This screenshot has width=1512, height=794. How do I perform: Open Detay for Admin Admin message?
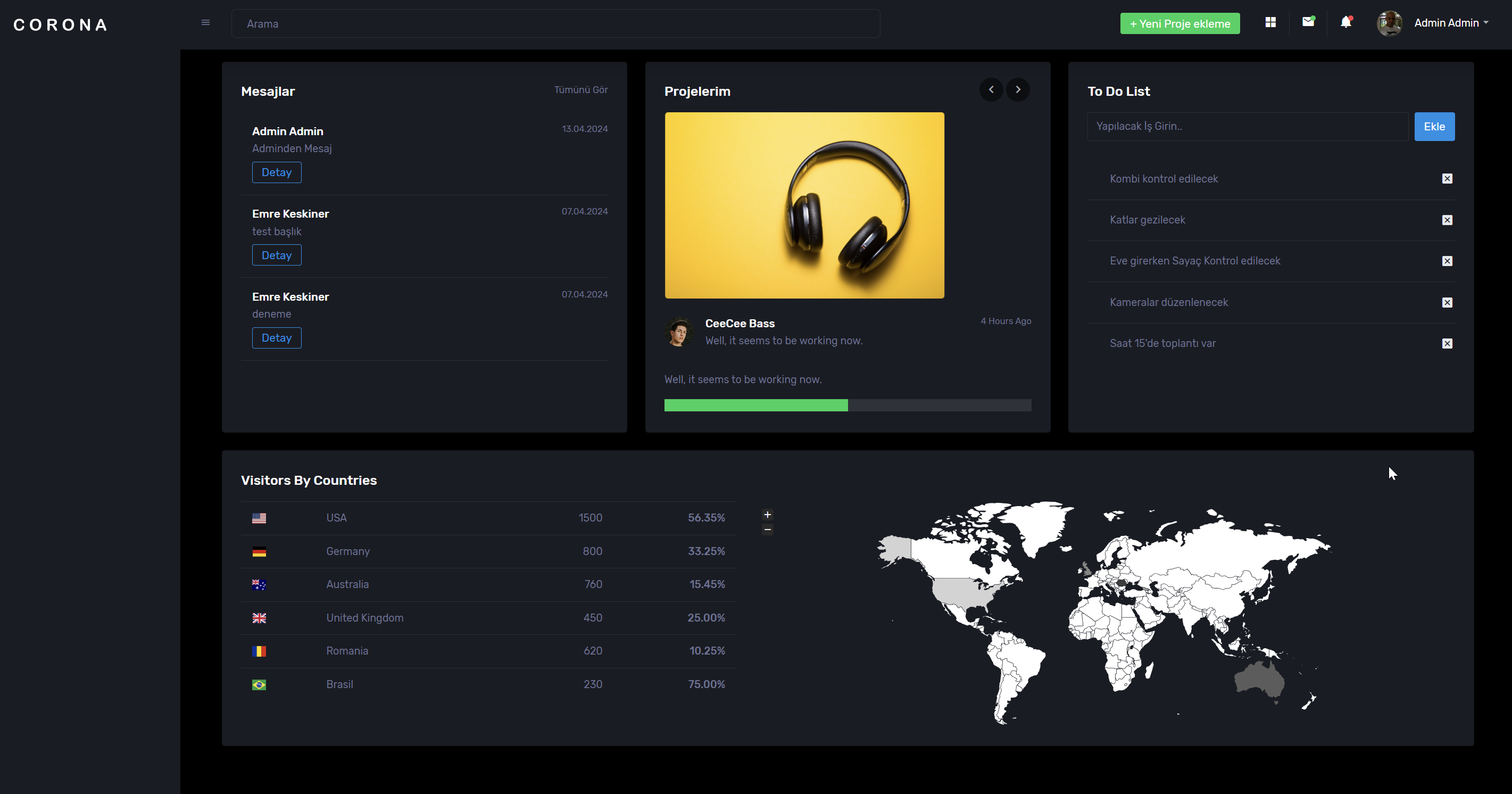tap(277, 172)
